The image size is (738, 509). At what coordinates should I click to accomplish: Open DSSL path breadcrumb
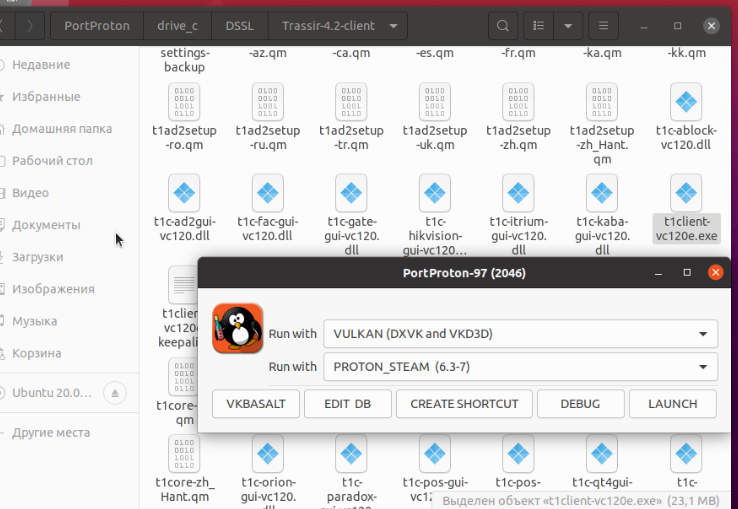point(240,25)
